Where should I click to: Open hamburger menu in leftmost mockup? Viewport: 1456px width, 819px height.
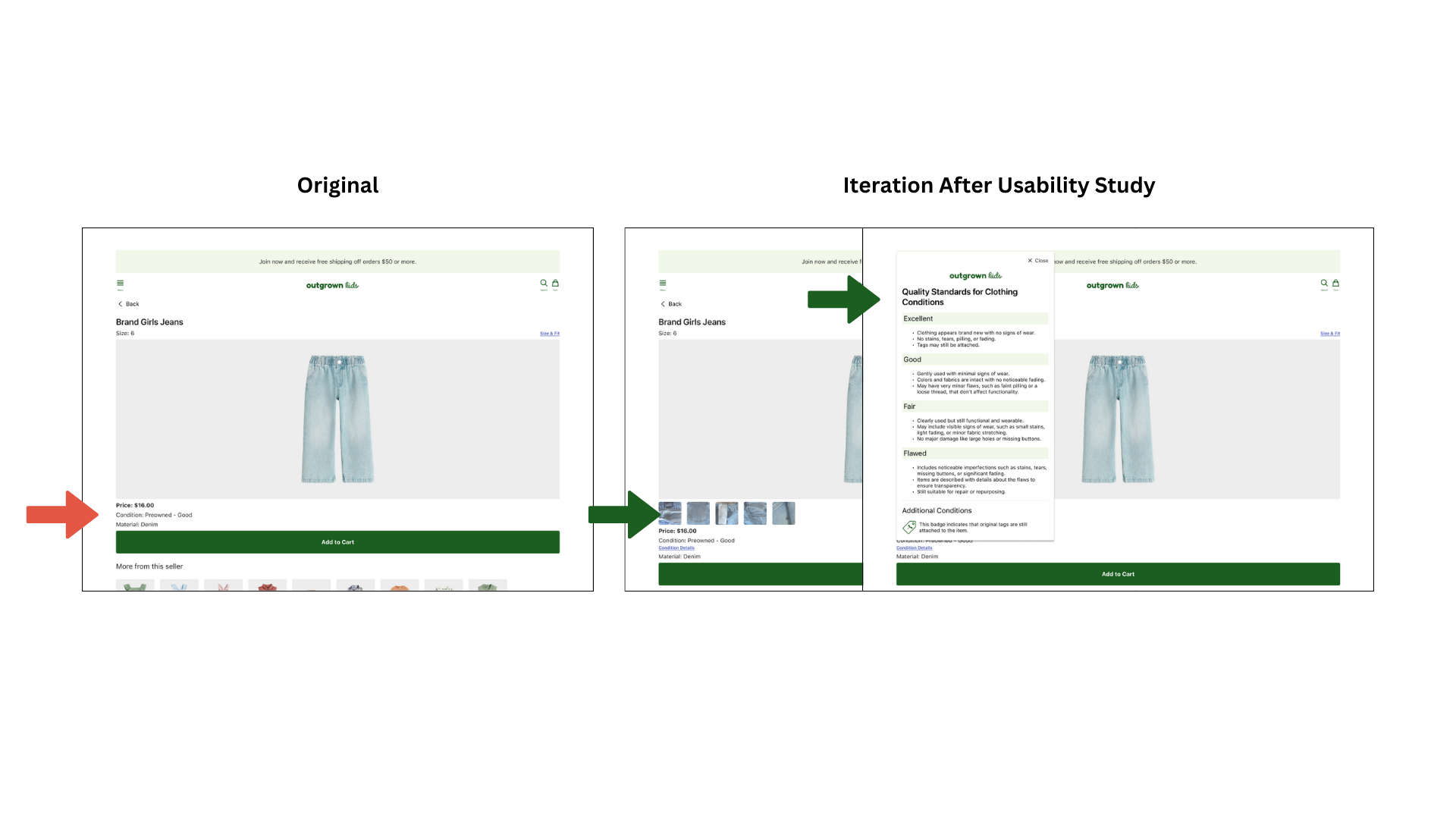click(x=120, y=284)
